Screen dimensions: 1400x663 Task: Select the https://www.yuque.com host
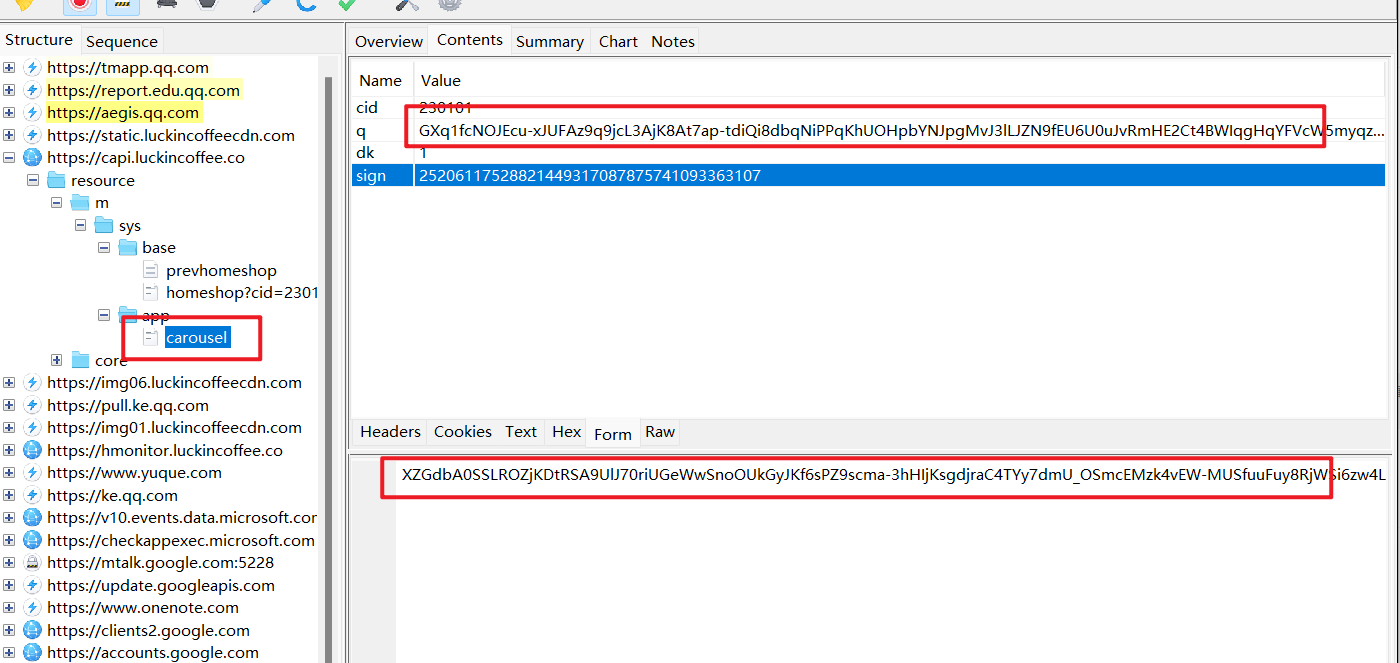(x=134, y=472)
